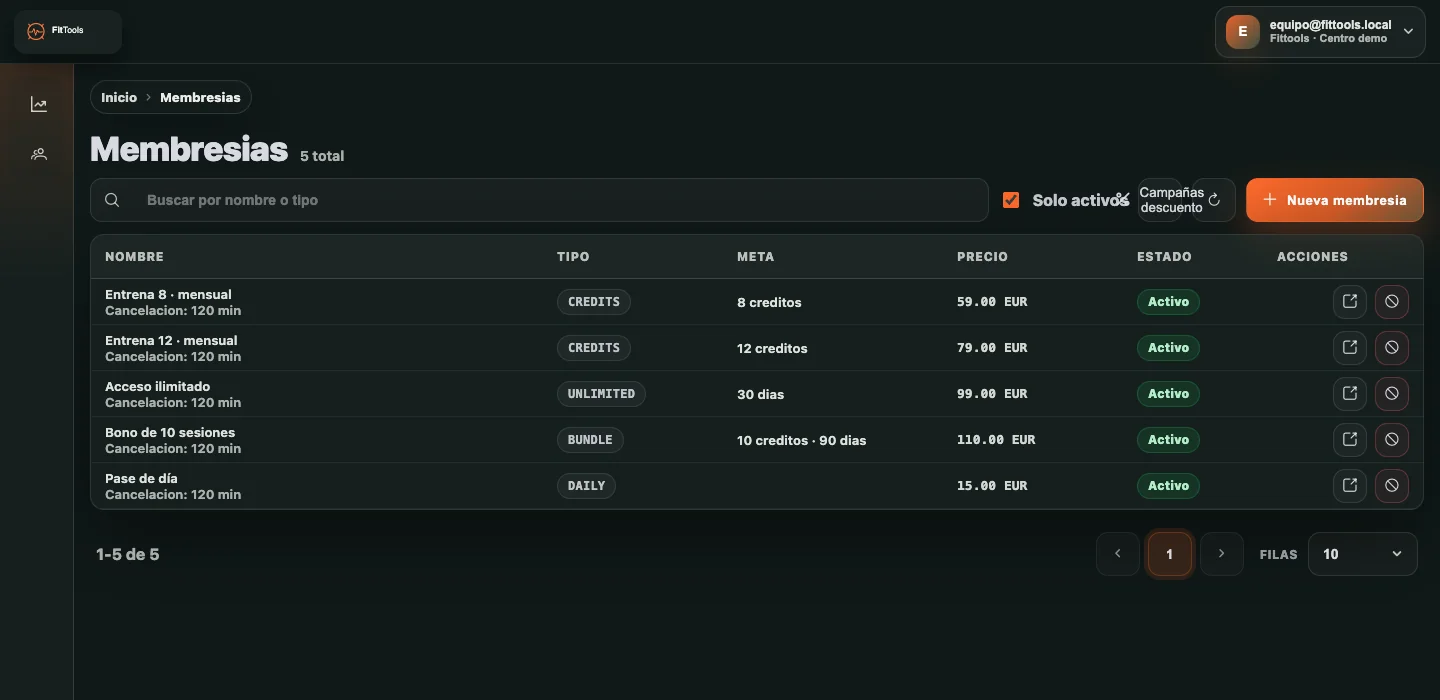Click the 1-5 de 5 counter
The width and height of the screenshot is (1440, 700).
click(128, 554)
